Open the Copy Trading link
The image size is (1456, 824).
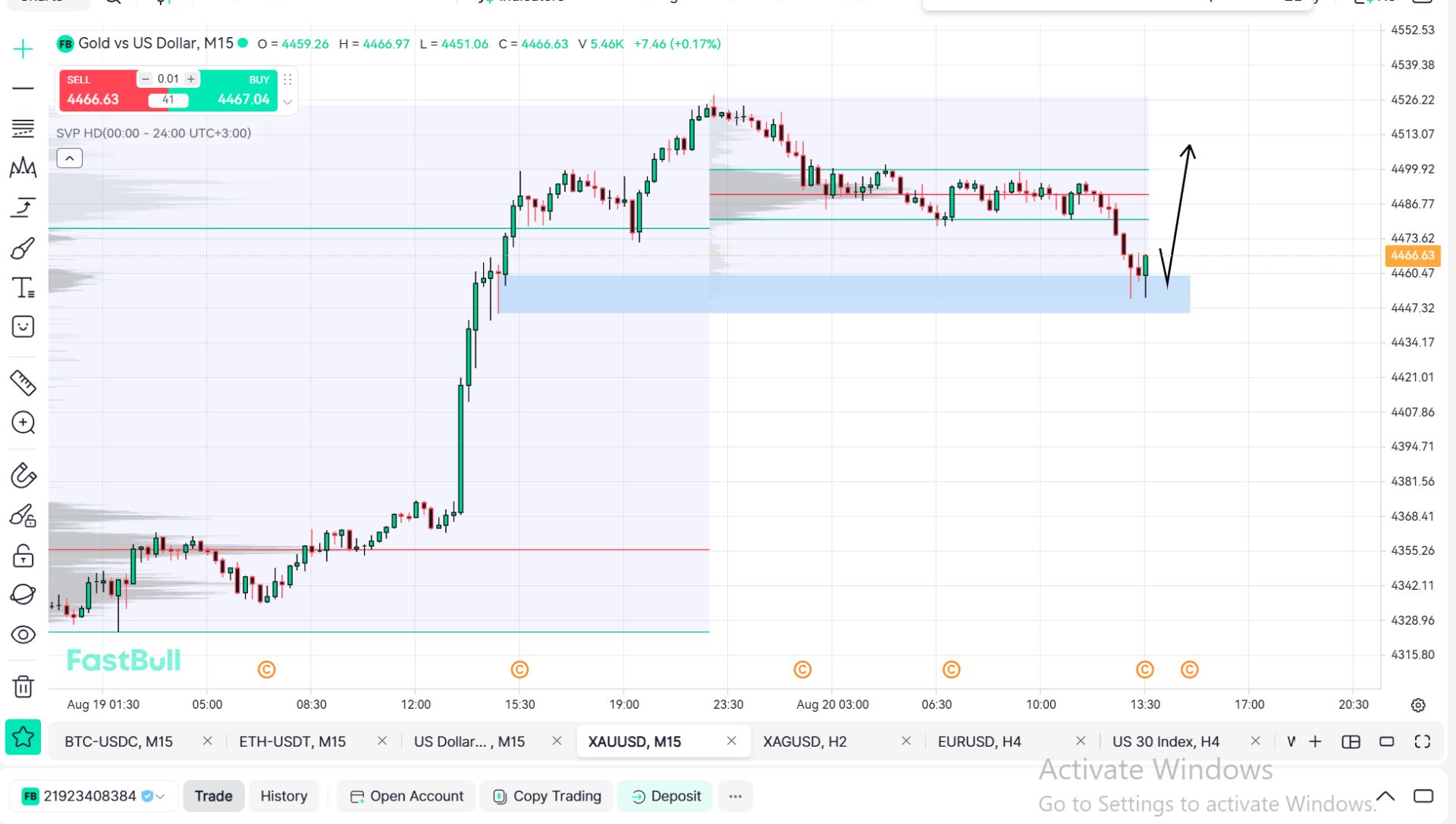coord(547,796)
